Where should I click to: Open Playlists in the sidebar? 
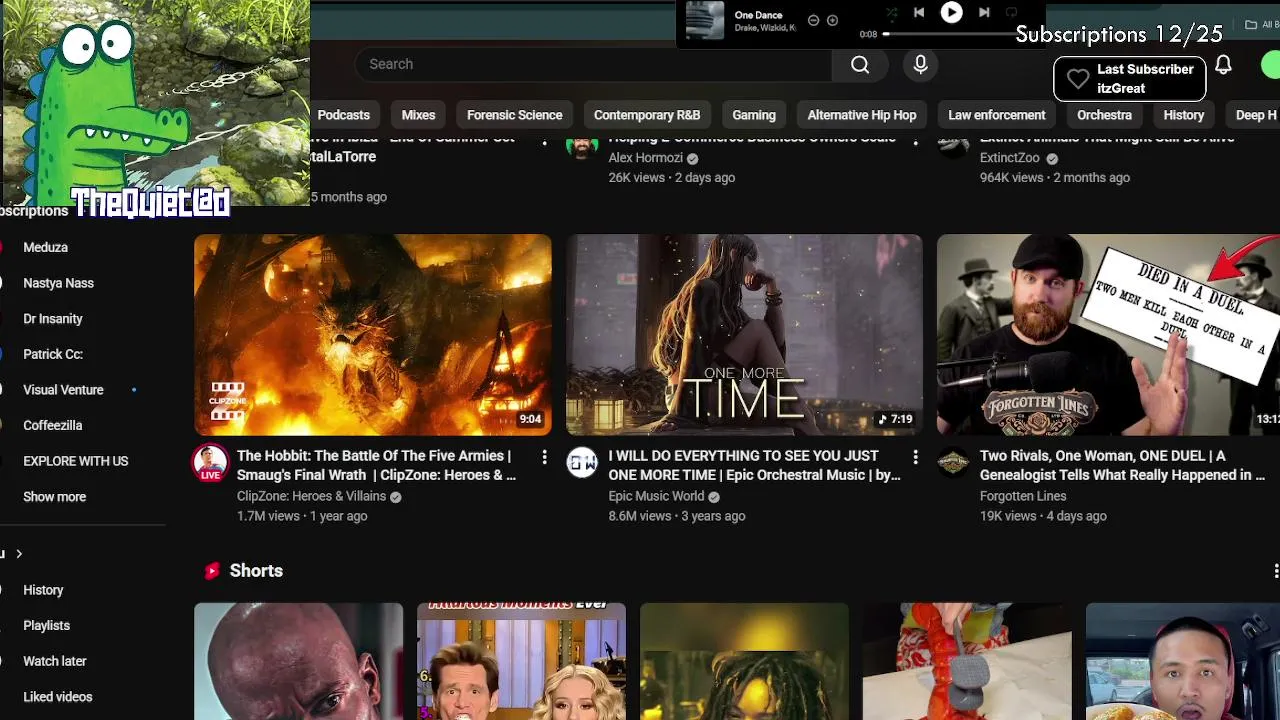[47, 625]
